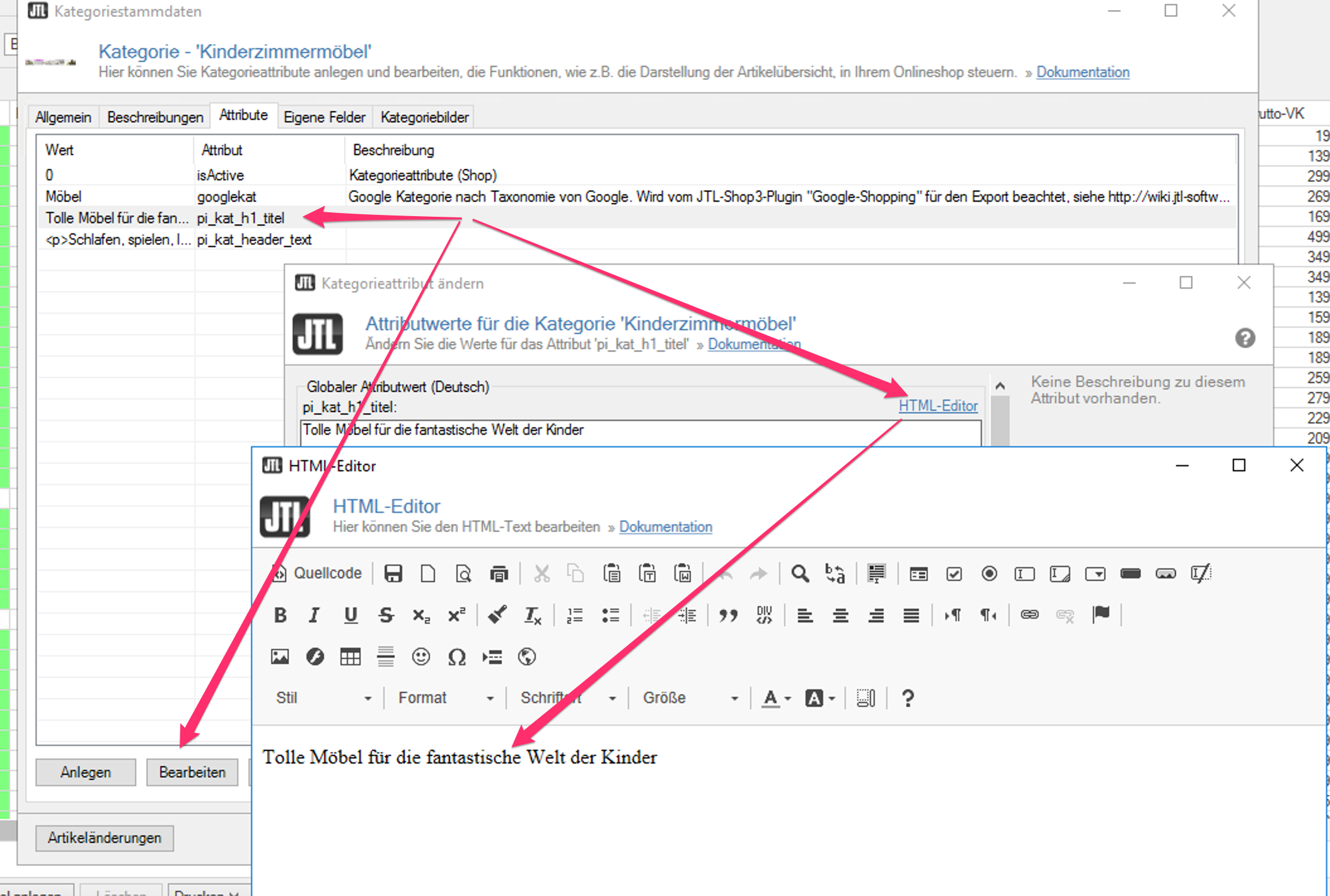Open the Format dropdown
This screenshot has width=1330, height=896.
coord(445,698)
